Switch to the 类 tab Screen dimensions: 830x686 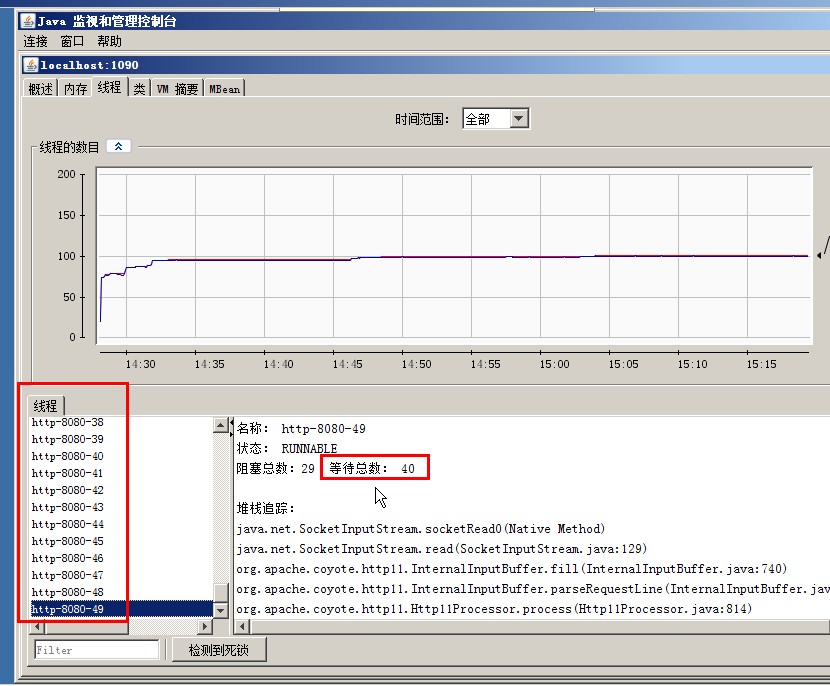(x=139, y=88)
